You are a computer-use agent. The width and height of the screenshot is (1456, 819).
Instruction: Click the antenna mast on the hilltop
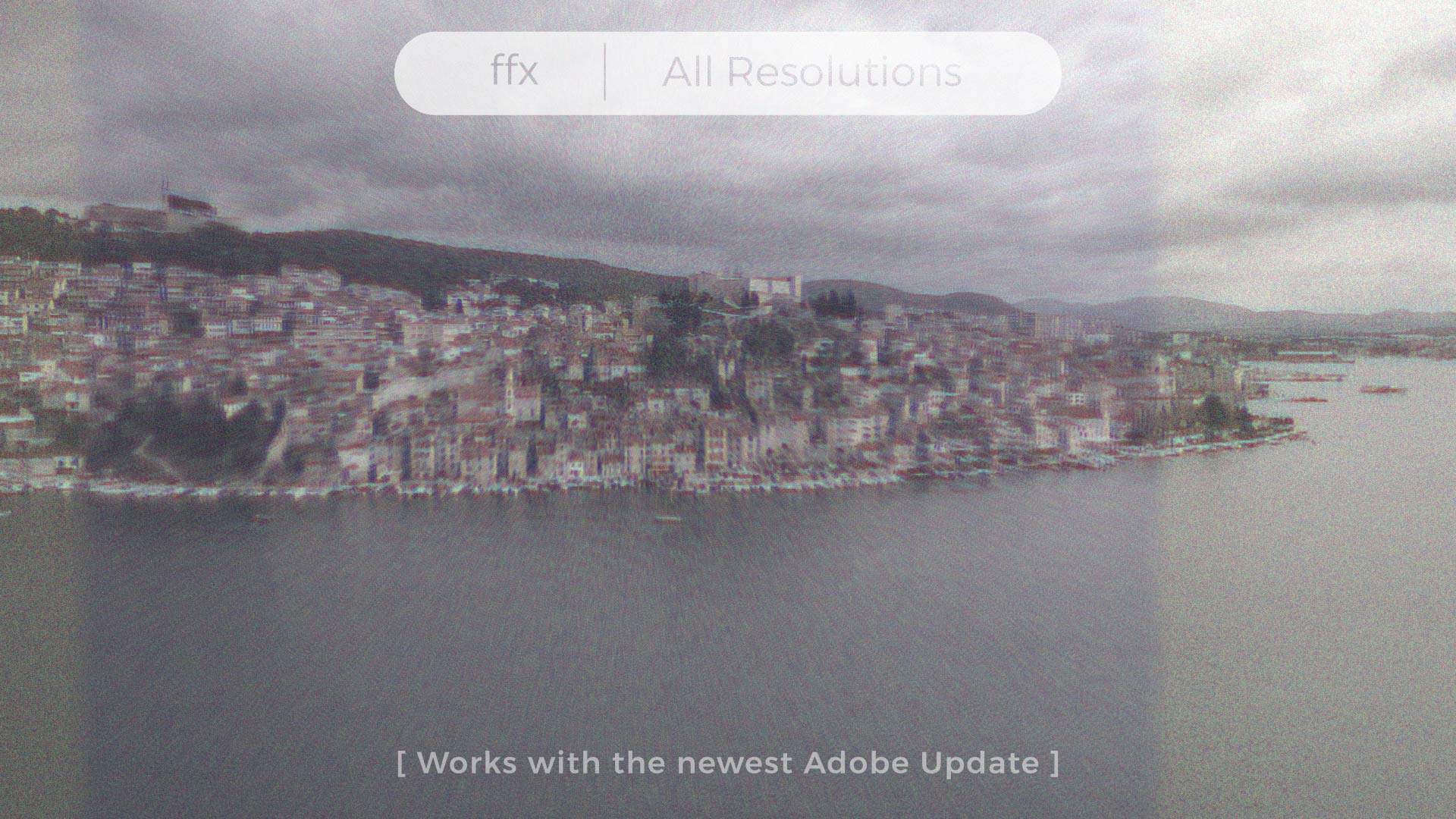click(x=165, y=188)
